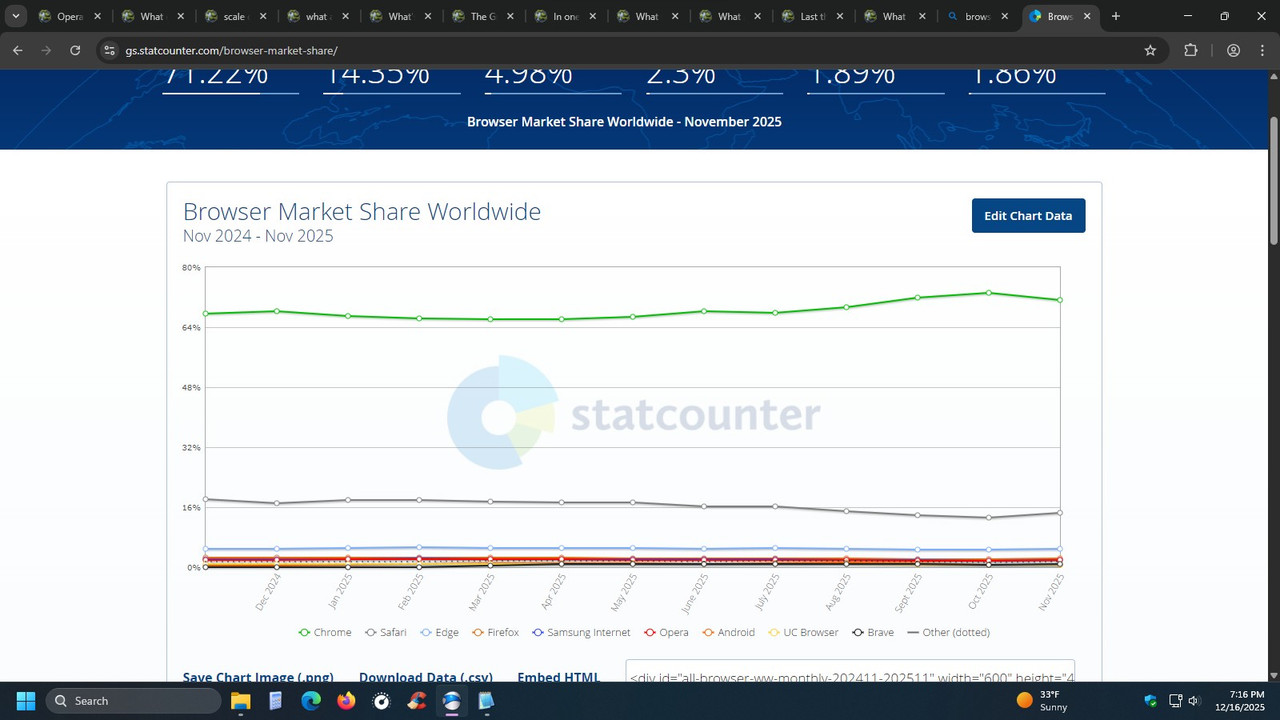Expand the tab search dropdown arrow
1280x720 pixels.
point(16,16)
